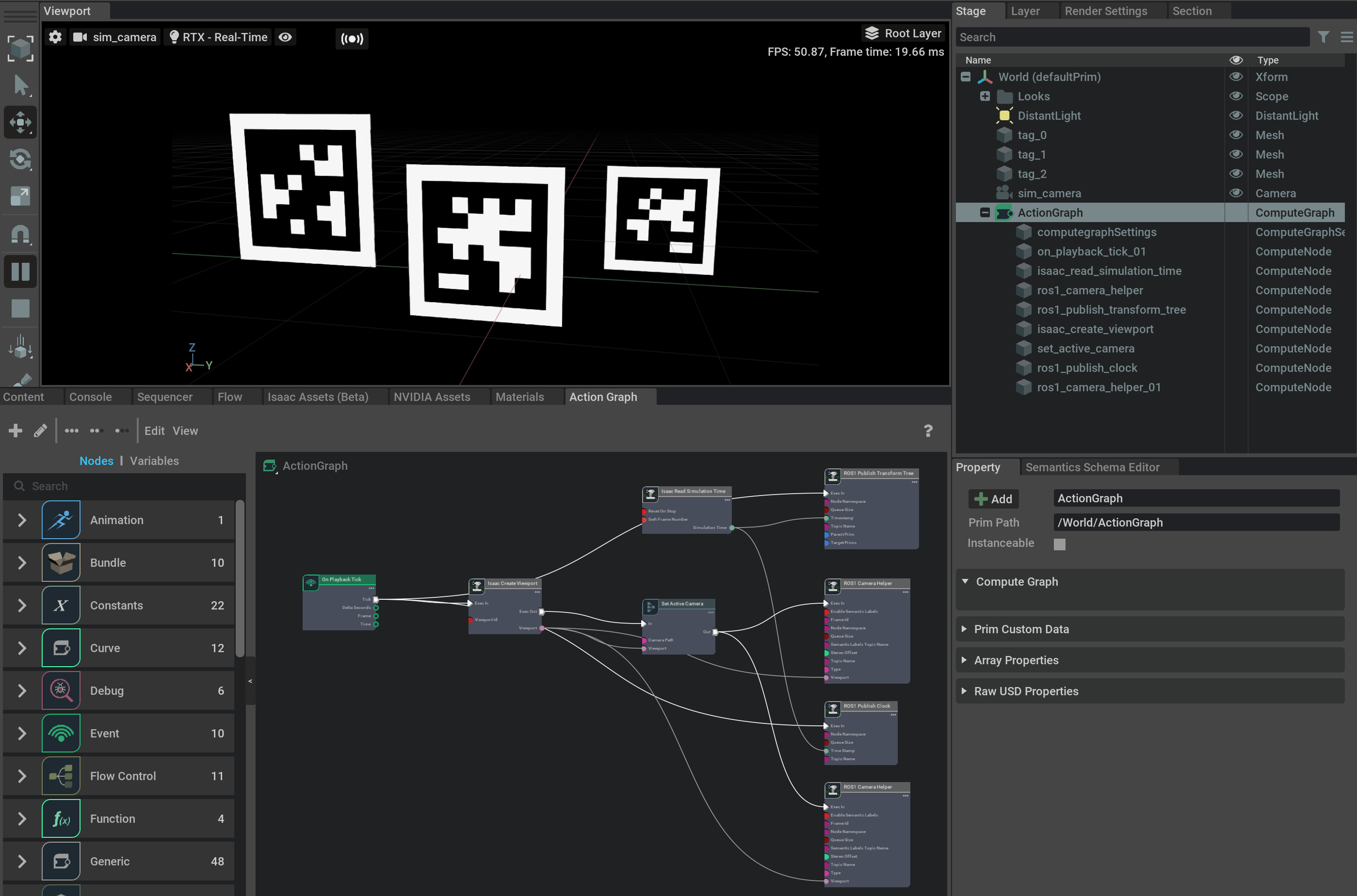The image size is (1357, 896).
Task: Click the node library Search field
Action: coord(125,486)
